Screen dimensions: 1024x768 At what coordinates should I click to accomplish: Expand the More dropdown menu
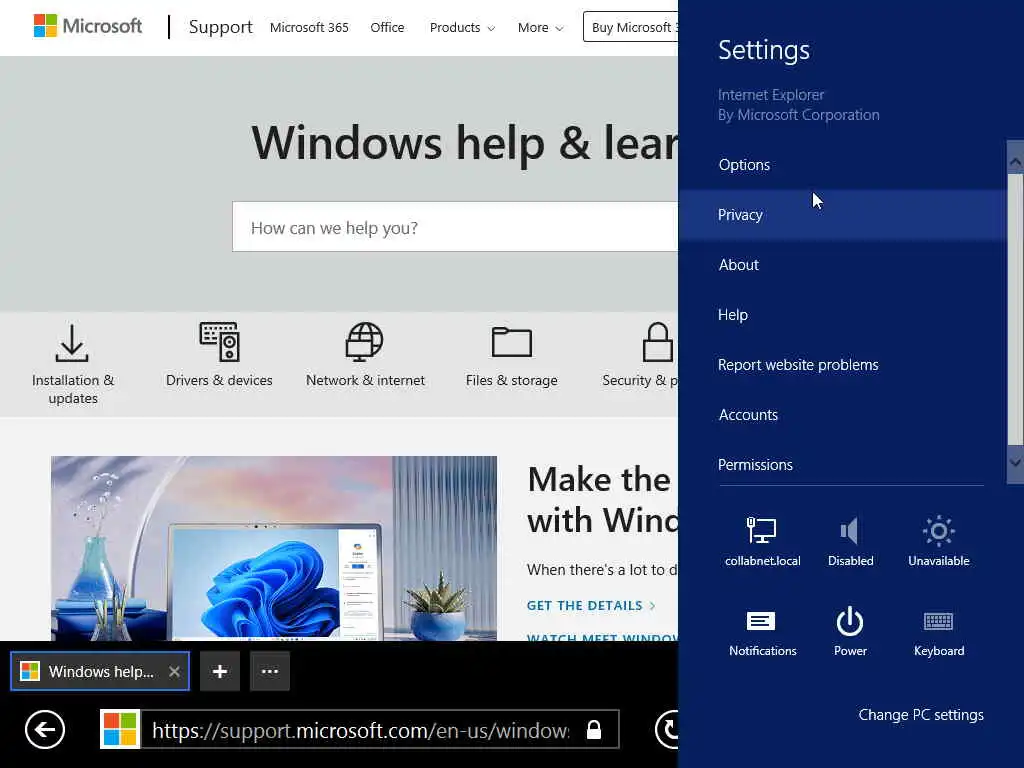[x=540, y=27]
